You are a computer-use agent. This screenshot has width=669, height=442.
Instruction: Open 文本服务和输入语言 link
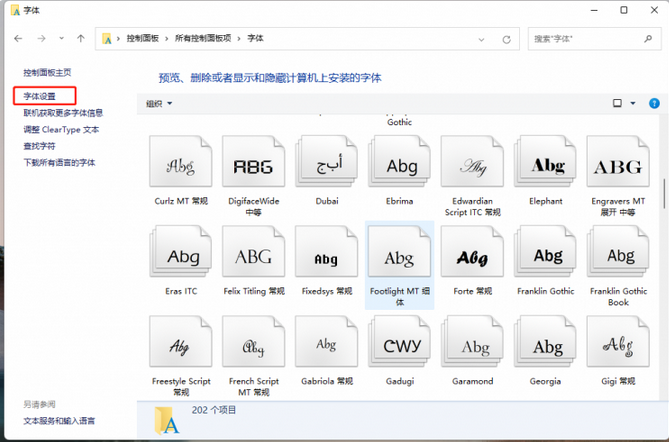(x=59, y=421)
